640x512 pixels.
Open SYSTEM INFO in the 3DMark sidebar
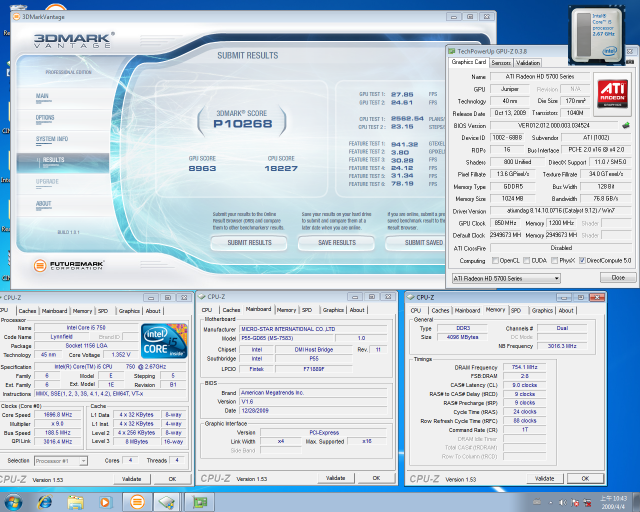[52, 139]
